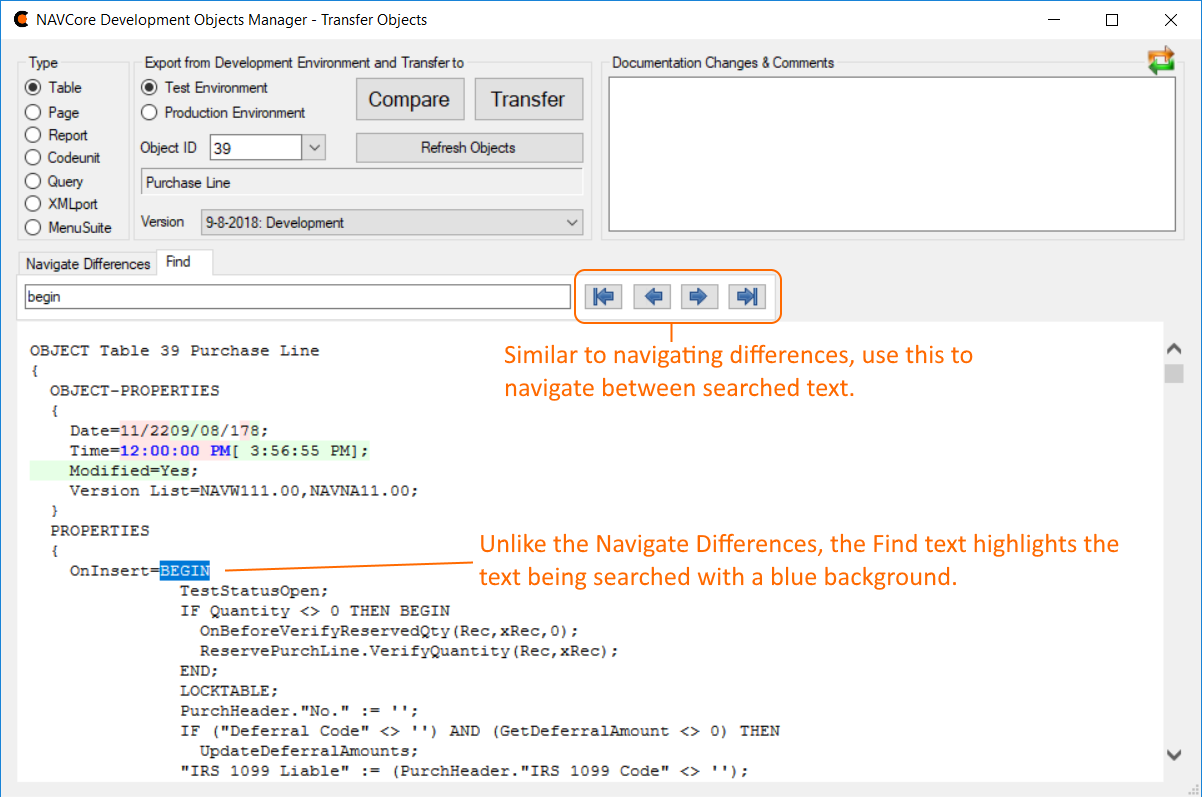This screenshot has width=1202, height=797.
Task: Jump to the first search match
Action: pos(603,296)
